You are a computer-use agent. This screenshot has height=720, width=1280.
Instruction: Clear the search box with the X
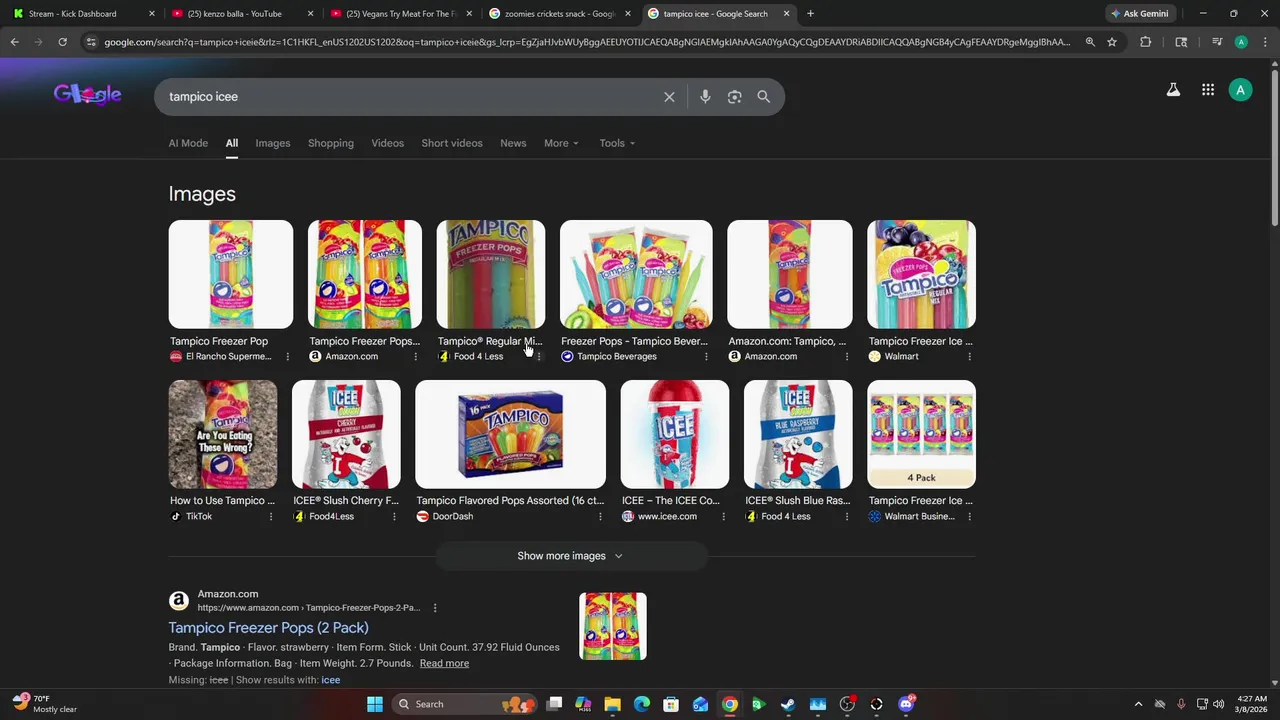coord(669,97)
